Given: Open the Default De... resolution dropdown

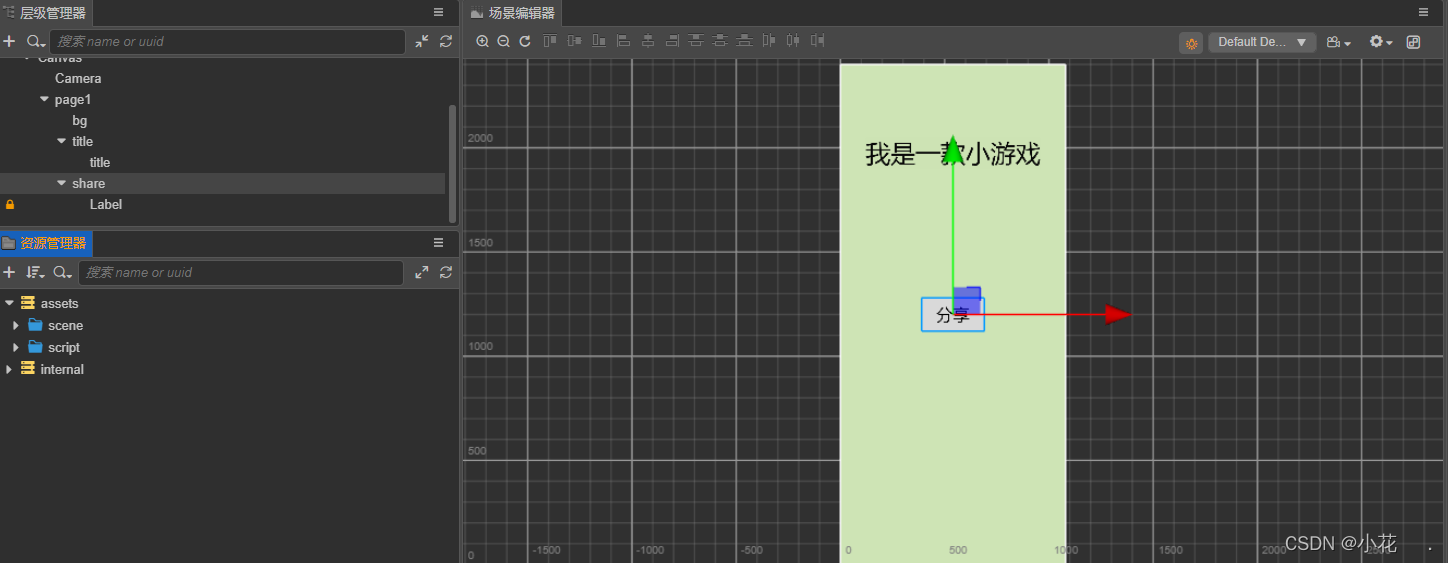Looking at the screenshot, I should click(x=1262, y=42).
